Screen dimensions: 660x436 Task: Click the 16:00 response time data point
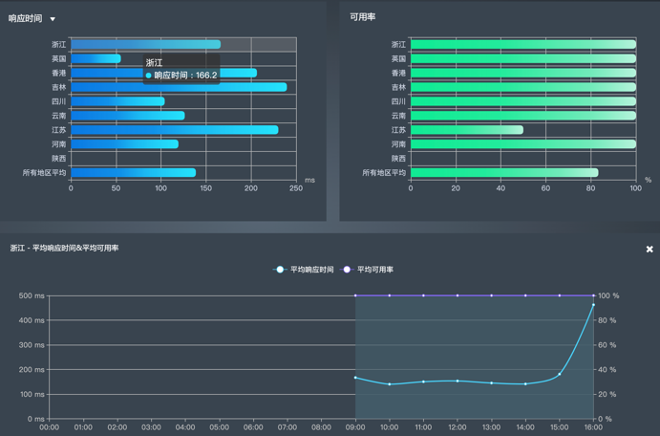click(593, 305)
